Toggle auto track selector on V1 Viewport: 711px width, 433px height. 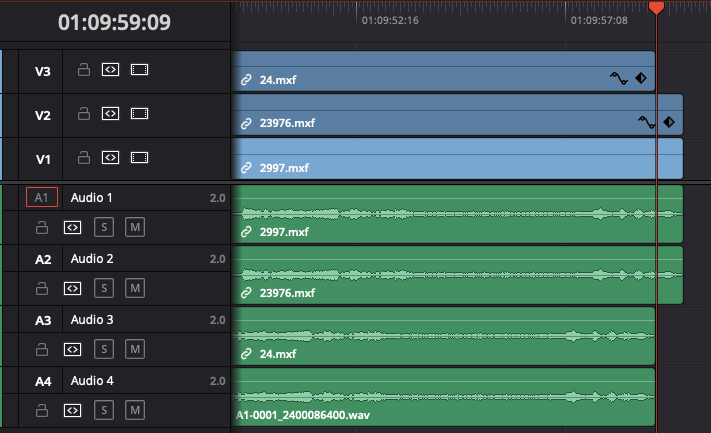110,157
